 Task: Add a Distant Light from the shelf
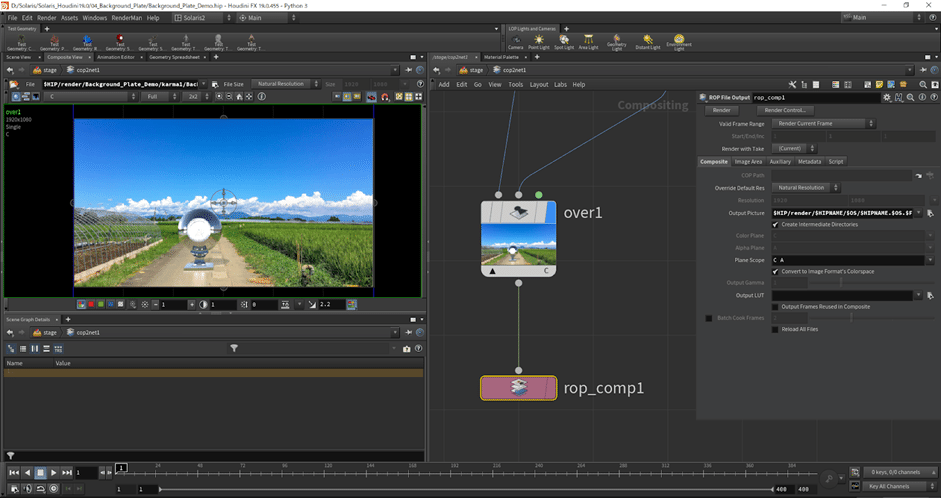click(648, 42)
